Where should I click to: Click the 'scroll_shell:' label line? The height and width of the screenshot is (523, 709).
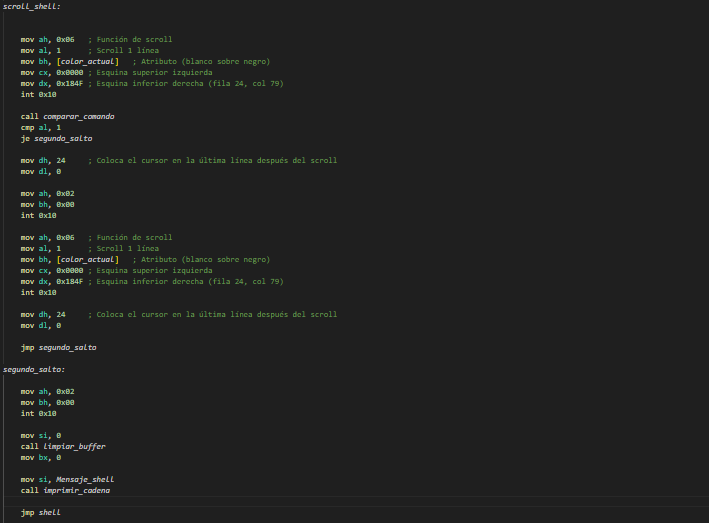32,6
